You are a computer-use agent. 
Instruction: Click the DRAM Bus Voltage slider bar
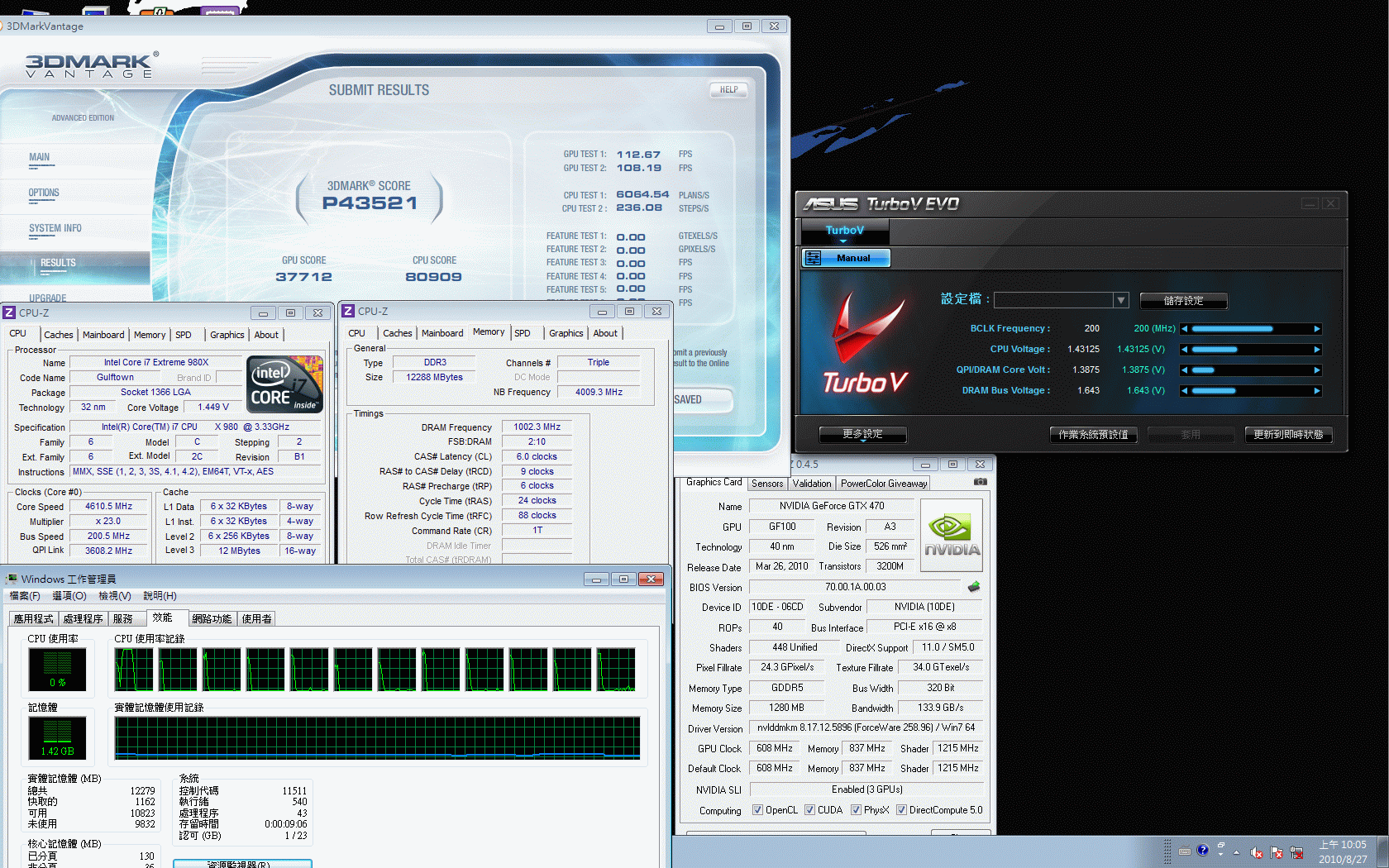click(1251, 391)
